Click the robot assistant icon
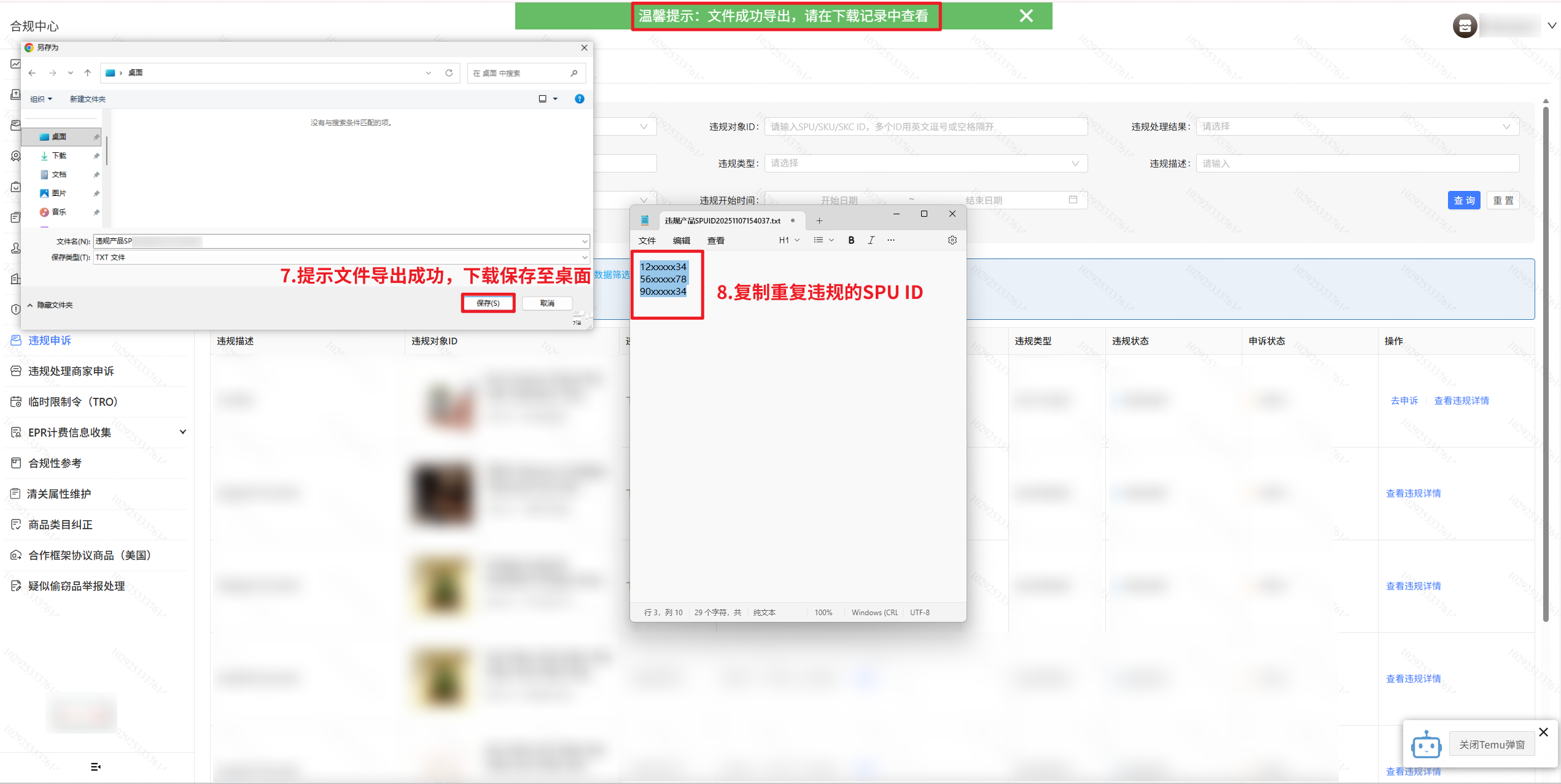This screenshot has height=784, width=1561. [1425, 745]
